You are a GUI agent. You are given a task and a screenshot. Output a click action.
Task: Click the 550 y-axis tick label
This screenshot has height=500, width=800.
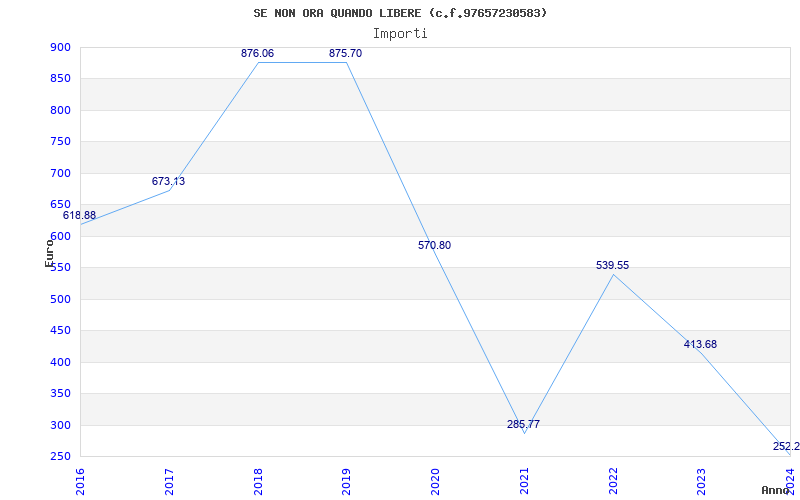click(60, 268)
